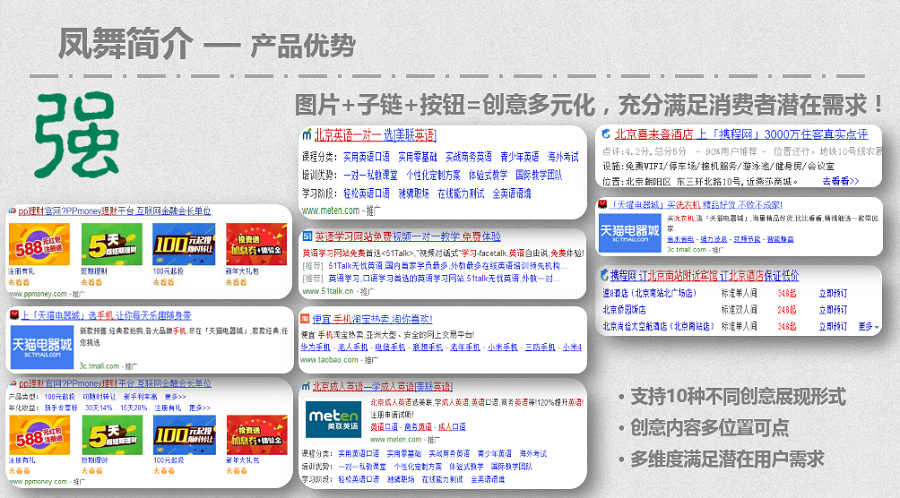Screen dimensions: 900x498
Task: Open the 小米手机 sublink in Taobao ad
Action: (x=503, y=347)
